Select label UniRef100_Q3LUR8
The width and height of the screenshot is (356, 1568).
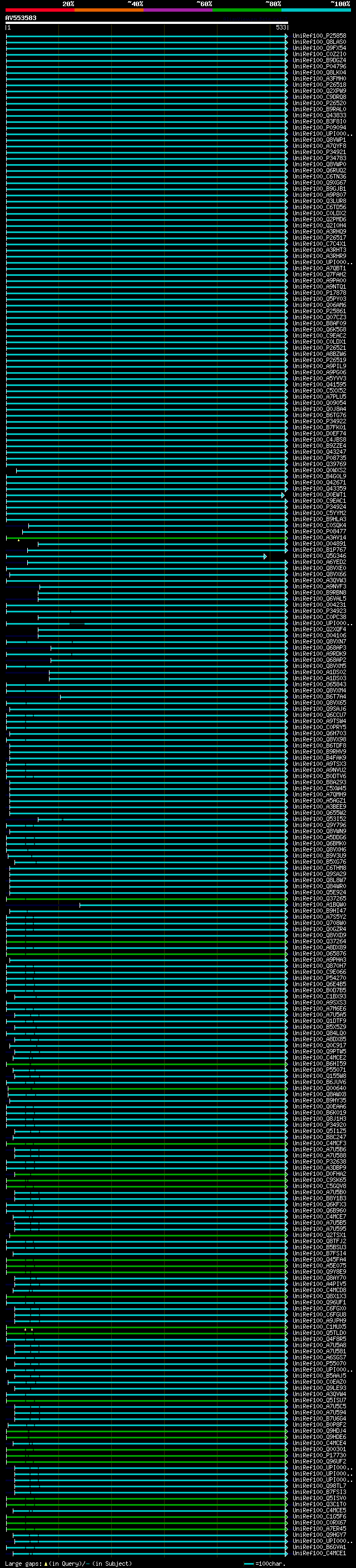[x=319, y=201]
